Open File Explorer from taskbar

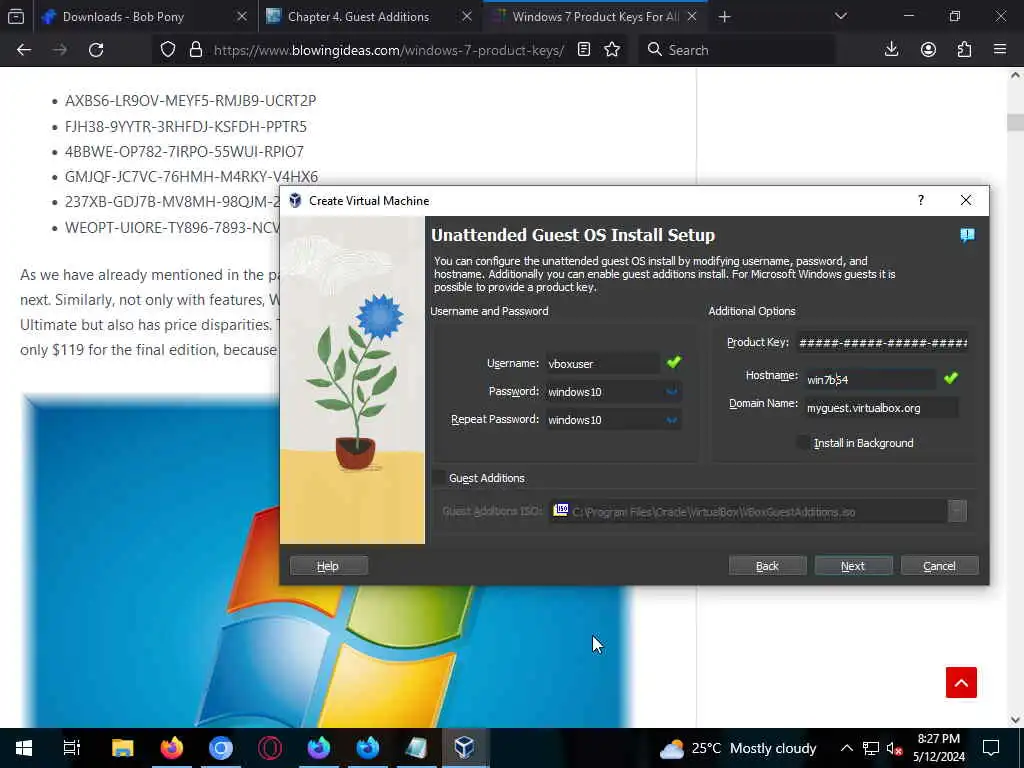122,748
